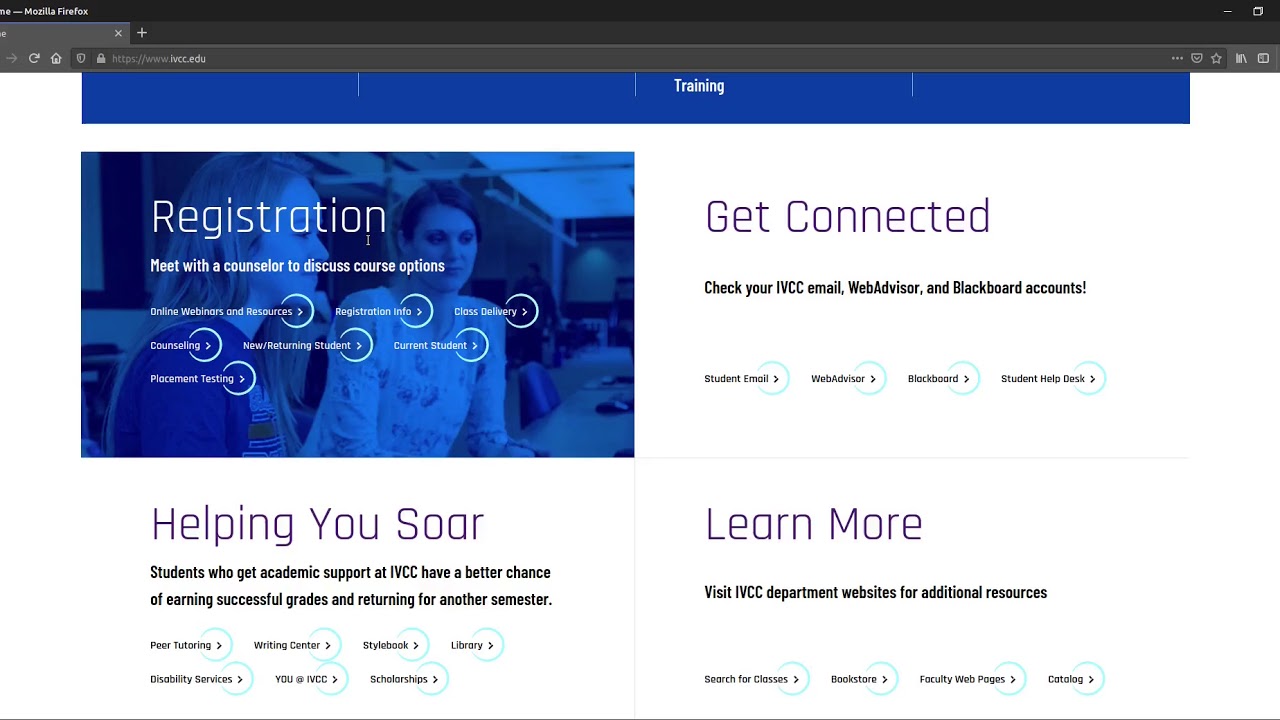
Task: Click the Helping You Soar heading
Action: [x=317, y=524]
